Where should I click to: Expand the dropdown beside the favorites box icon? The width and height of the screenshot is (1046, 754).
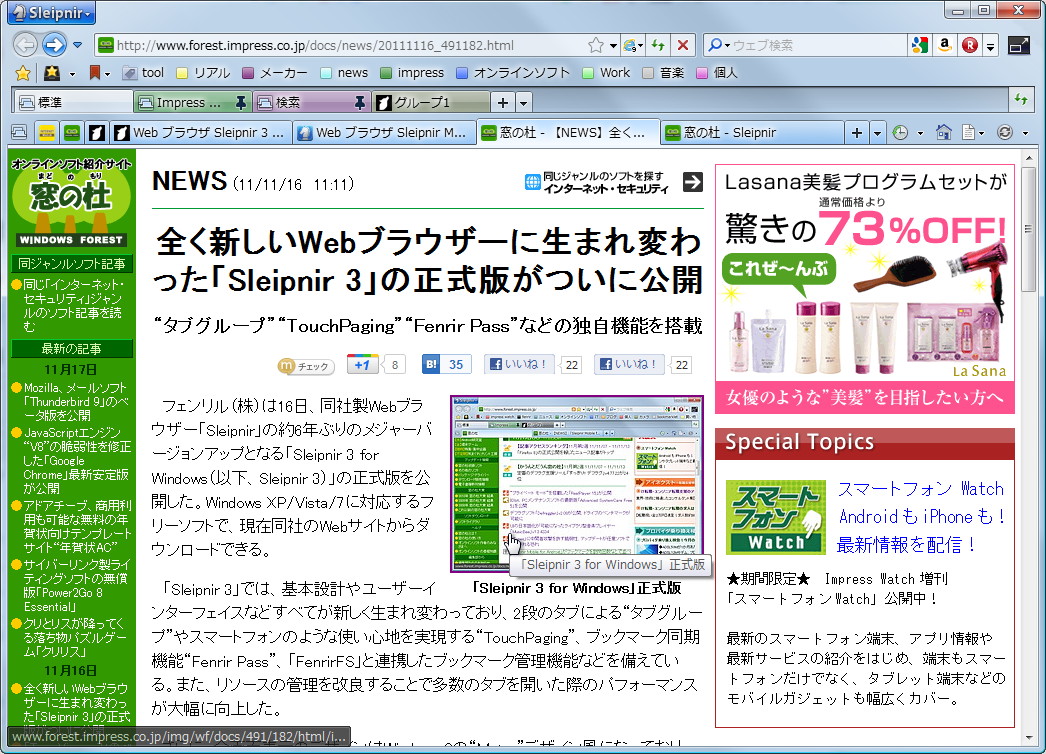72,73
